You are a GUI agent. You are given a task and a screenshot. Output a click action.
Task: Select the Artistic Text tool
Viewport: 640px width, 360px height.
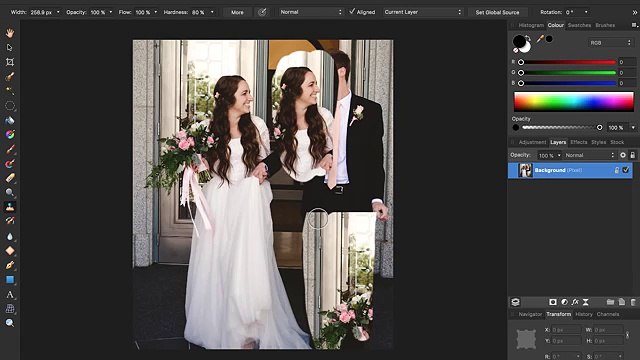(x=10, y=294)
